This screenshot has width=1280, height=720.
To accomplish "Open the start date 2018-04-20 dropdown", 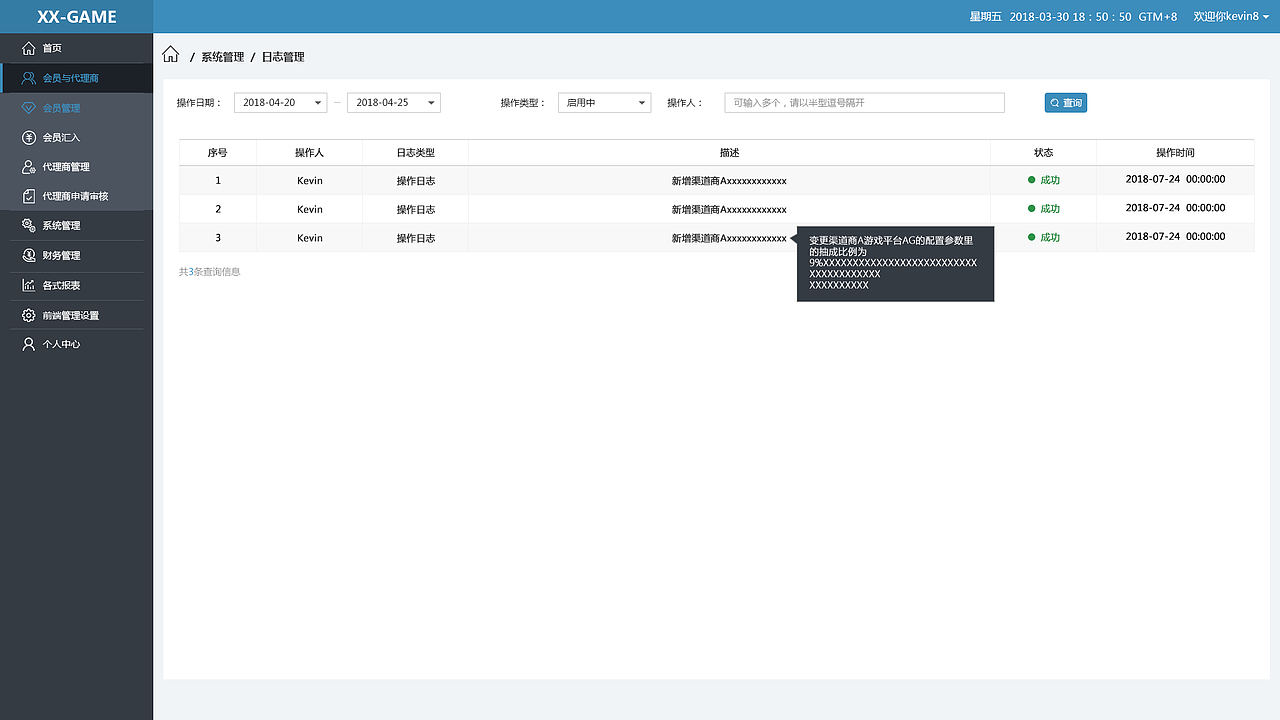I will click(281, 103).
